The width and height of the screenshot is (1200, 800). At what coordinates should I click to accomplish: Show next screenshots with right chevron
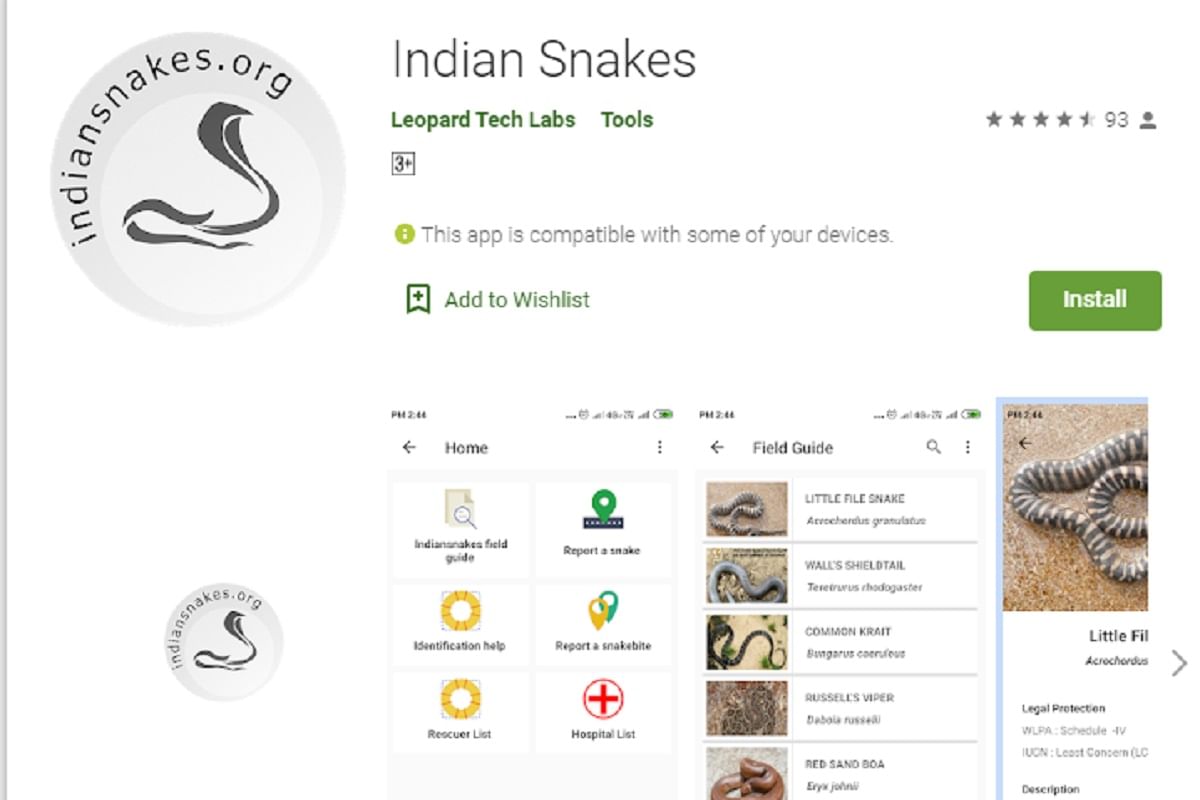[1179, 662]
